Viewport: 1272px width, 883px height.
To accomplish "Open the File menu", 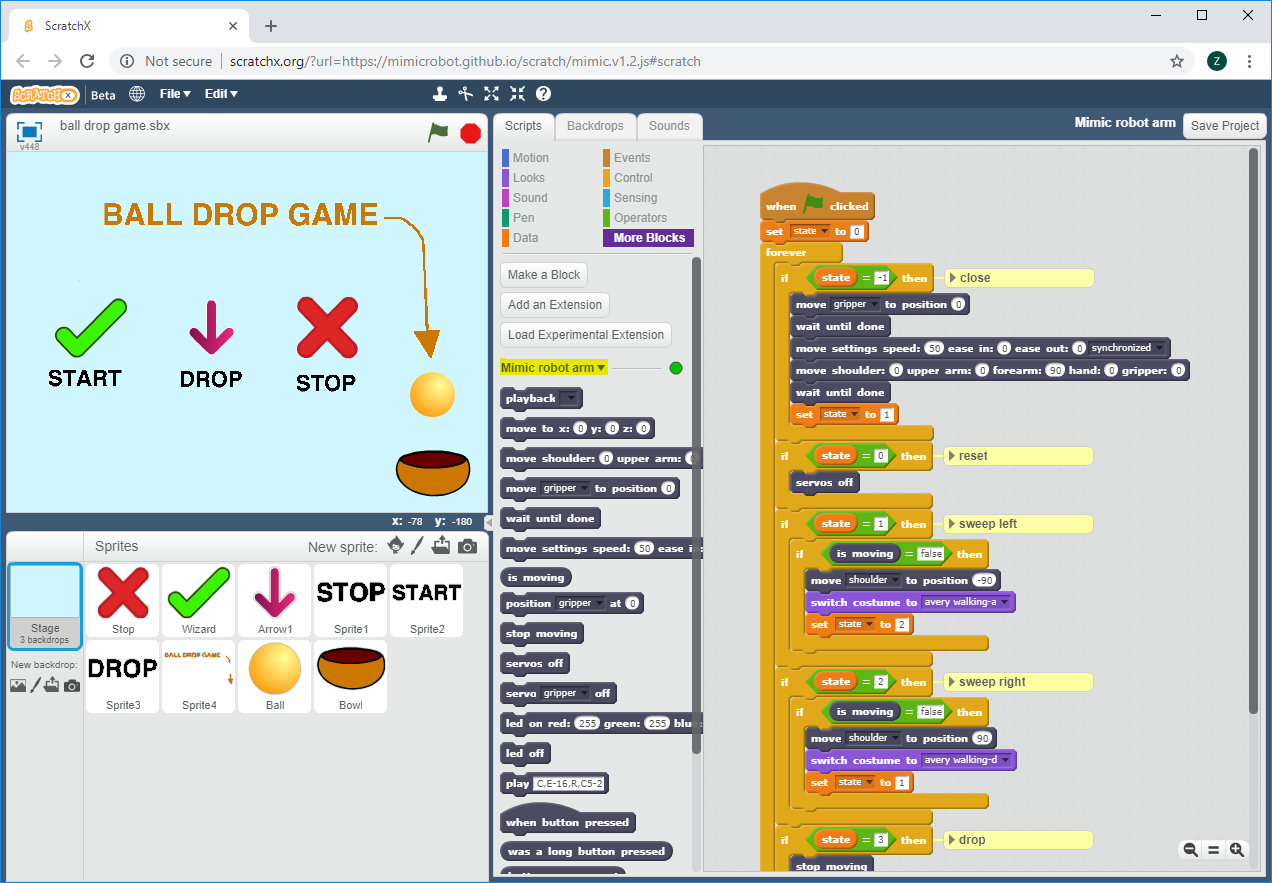I will [x=176, y=94].
